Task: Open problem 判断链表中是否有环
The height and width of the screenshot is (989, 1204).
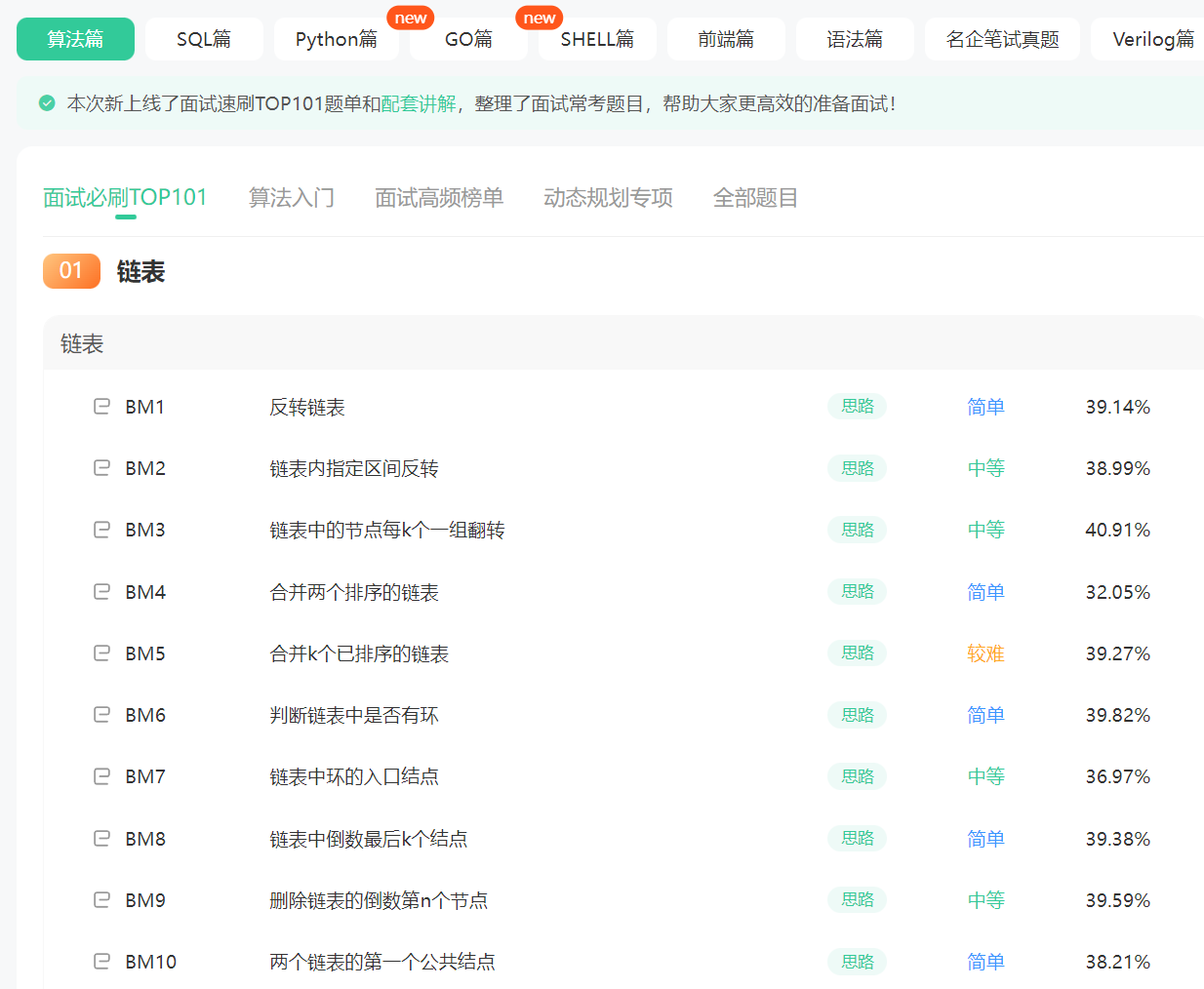Action: [354, 715]
